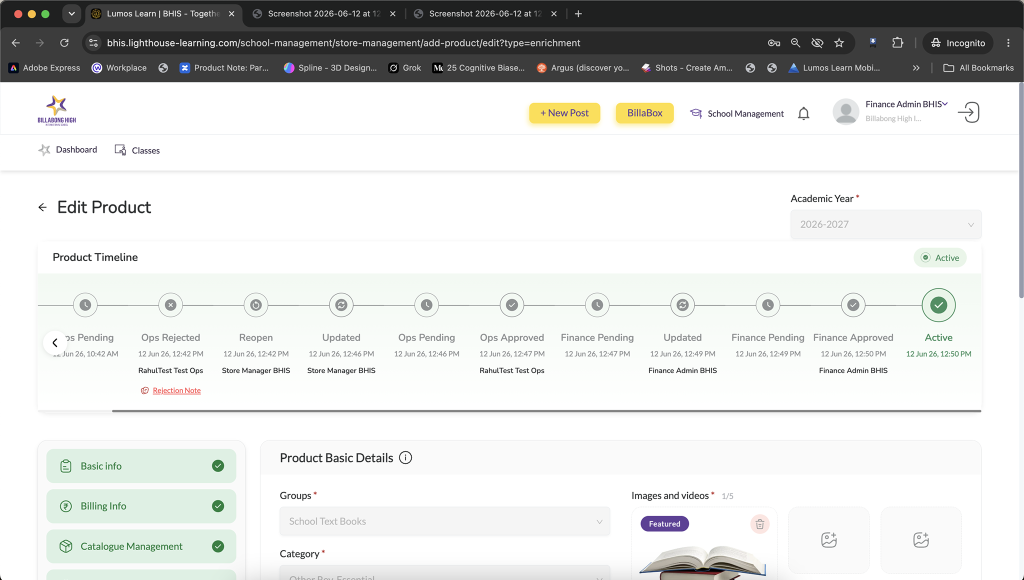Open the notifications bell
The width and height of the screenshot is (1024, 580).
(x=803, y=114)
